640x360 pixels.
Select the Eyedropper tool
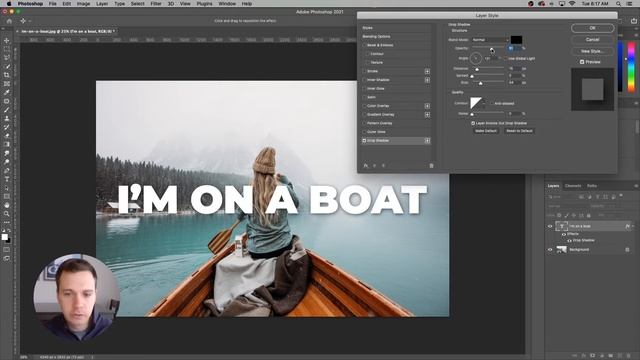[7, 92]
